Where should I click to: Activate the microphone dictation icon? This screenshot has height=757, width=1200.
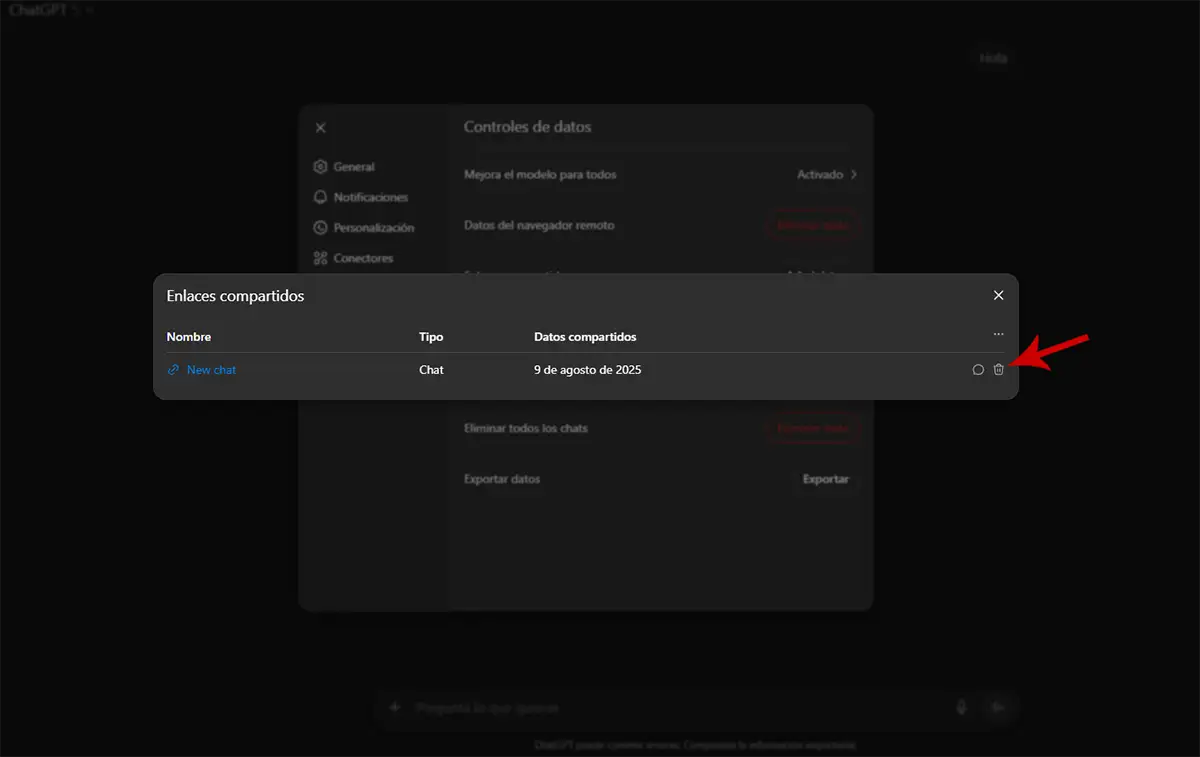click(x=962, y=708)
